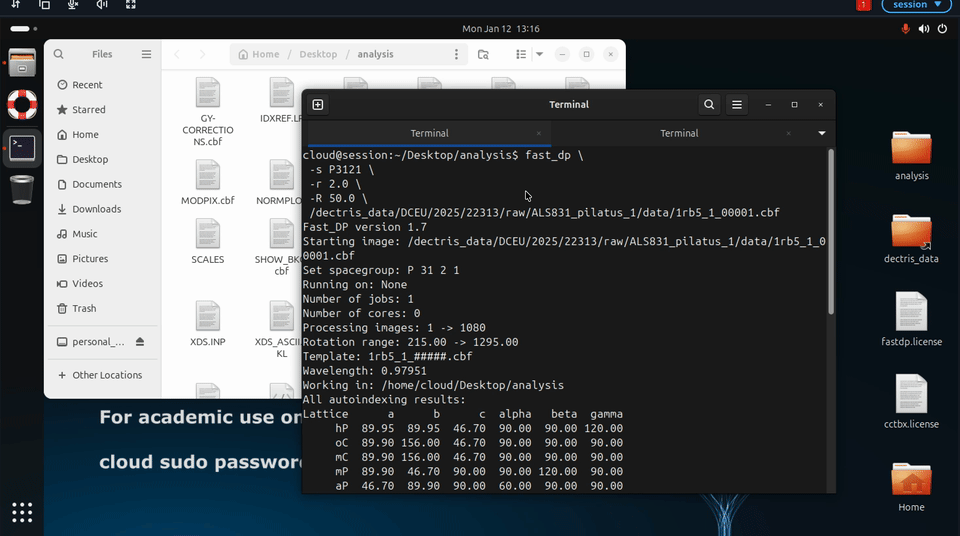This screenshot has width=960, height=536.
Task: Show applications grid in the dock
Action: tap(22, 511)
